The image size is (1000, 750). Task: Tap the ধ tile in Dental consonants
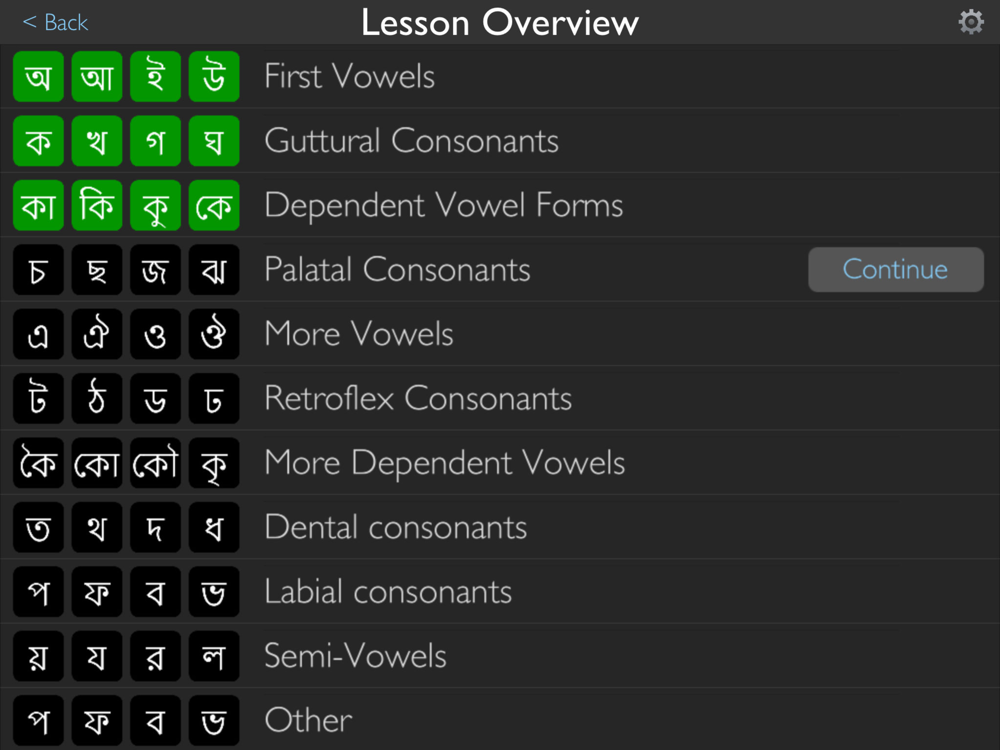pyautogui.click(x=214, y=527)
